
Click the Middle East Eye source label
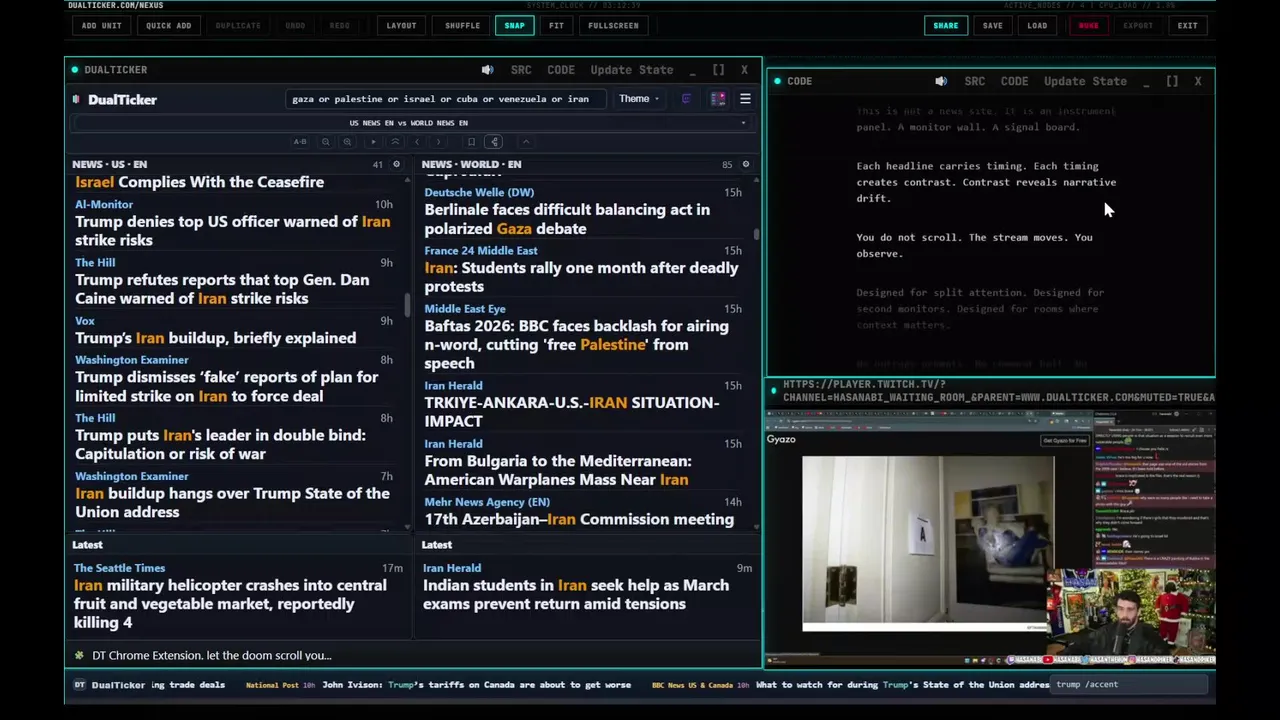click(465, 309)
